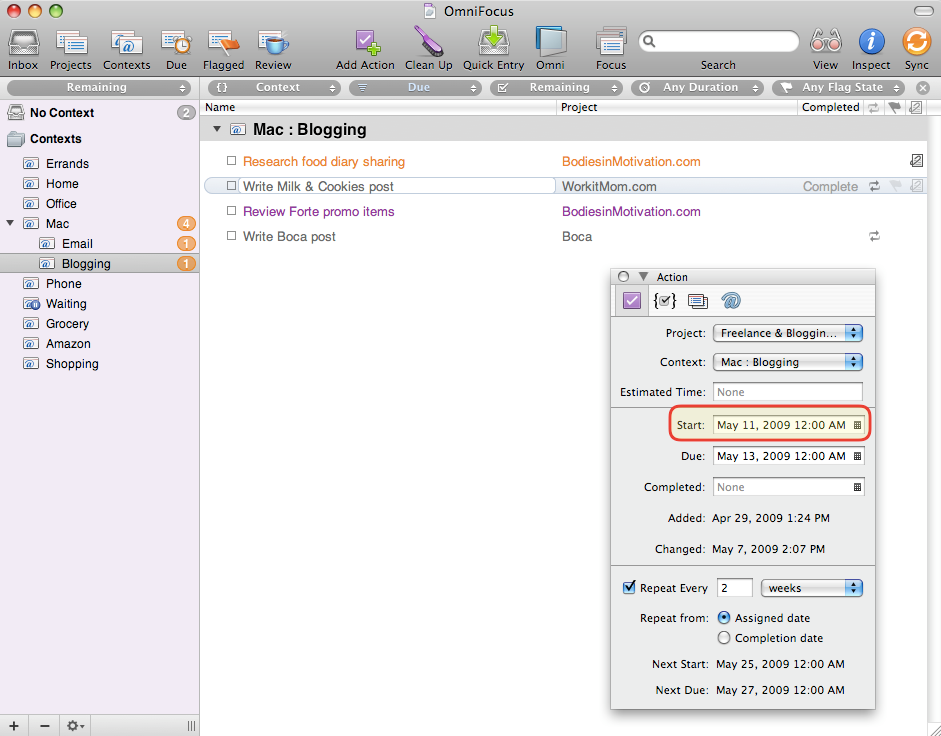Open the Due sorting dropdown
Screen dimensions: 941x736
click(415, 88)
